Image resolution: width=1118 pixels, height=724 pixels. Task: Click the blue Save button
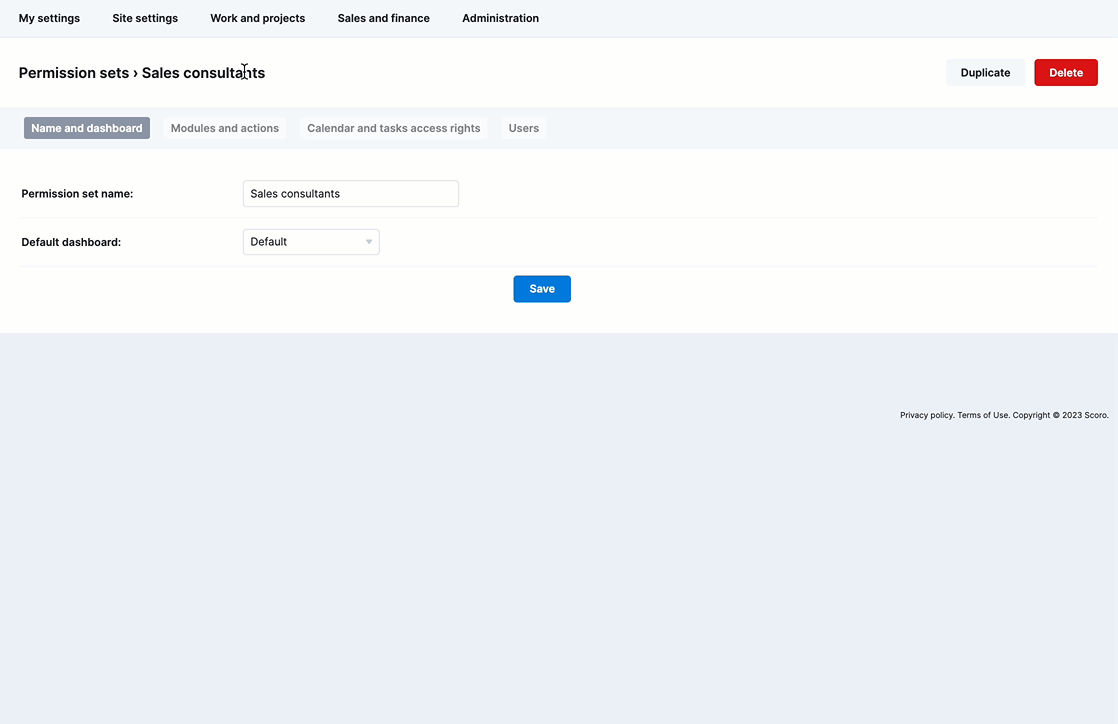tap(542, 289)
